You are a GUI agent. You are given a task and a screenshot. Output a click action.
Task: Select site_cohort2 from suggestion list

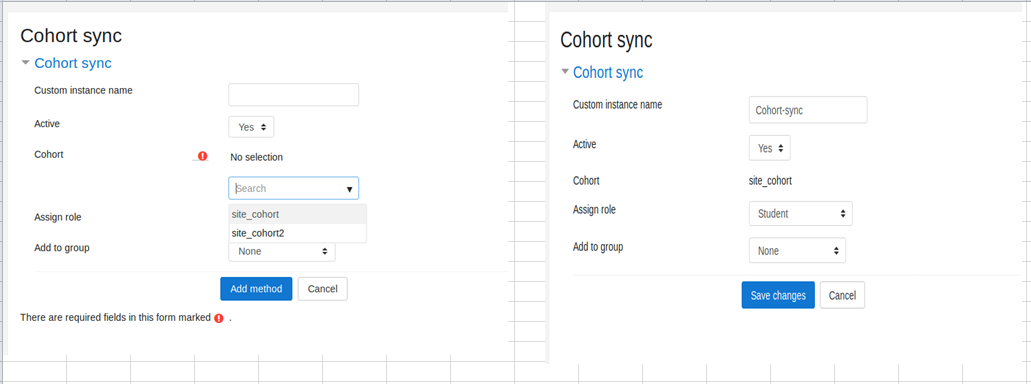click(297, 233)
